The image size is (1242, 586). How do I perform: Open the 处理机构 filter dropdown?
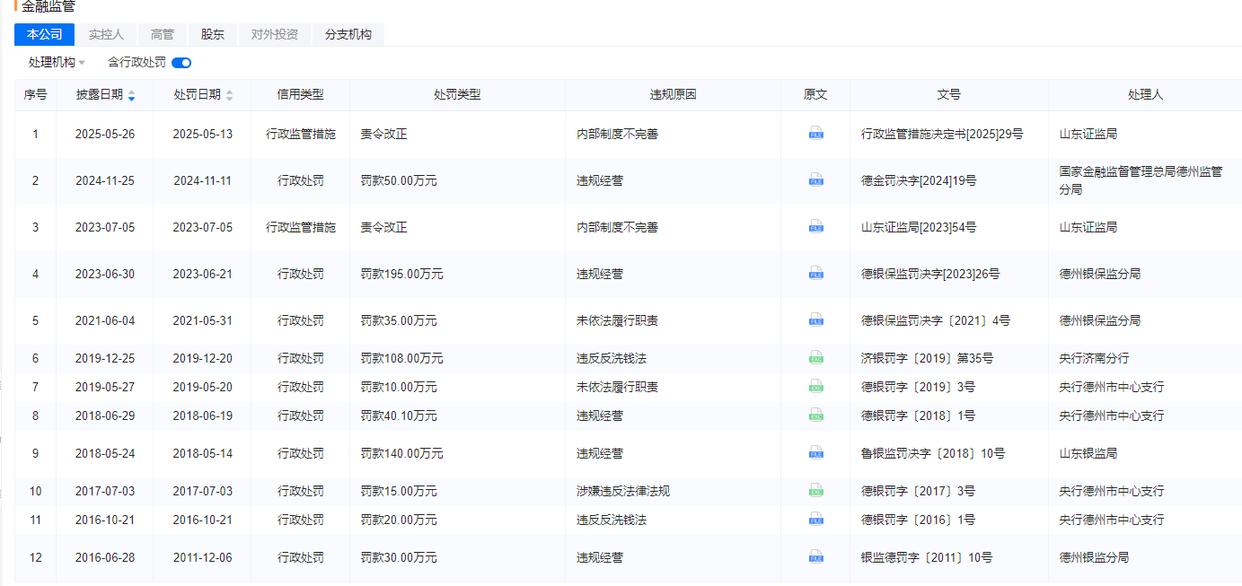click(53, 61)
